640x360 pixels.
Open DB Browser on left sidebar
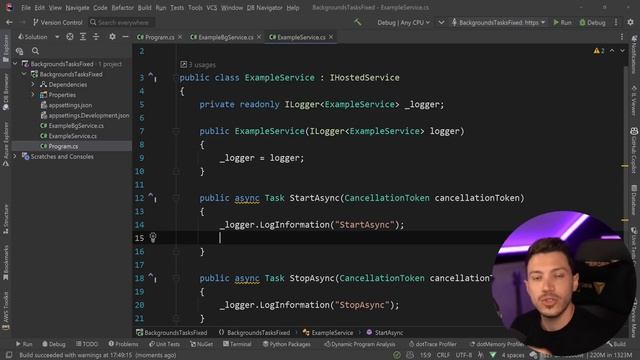coord(6,92)
